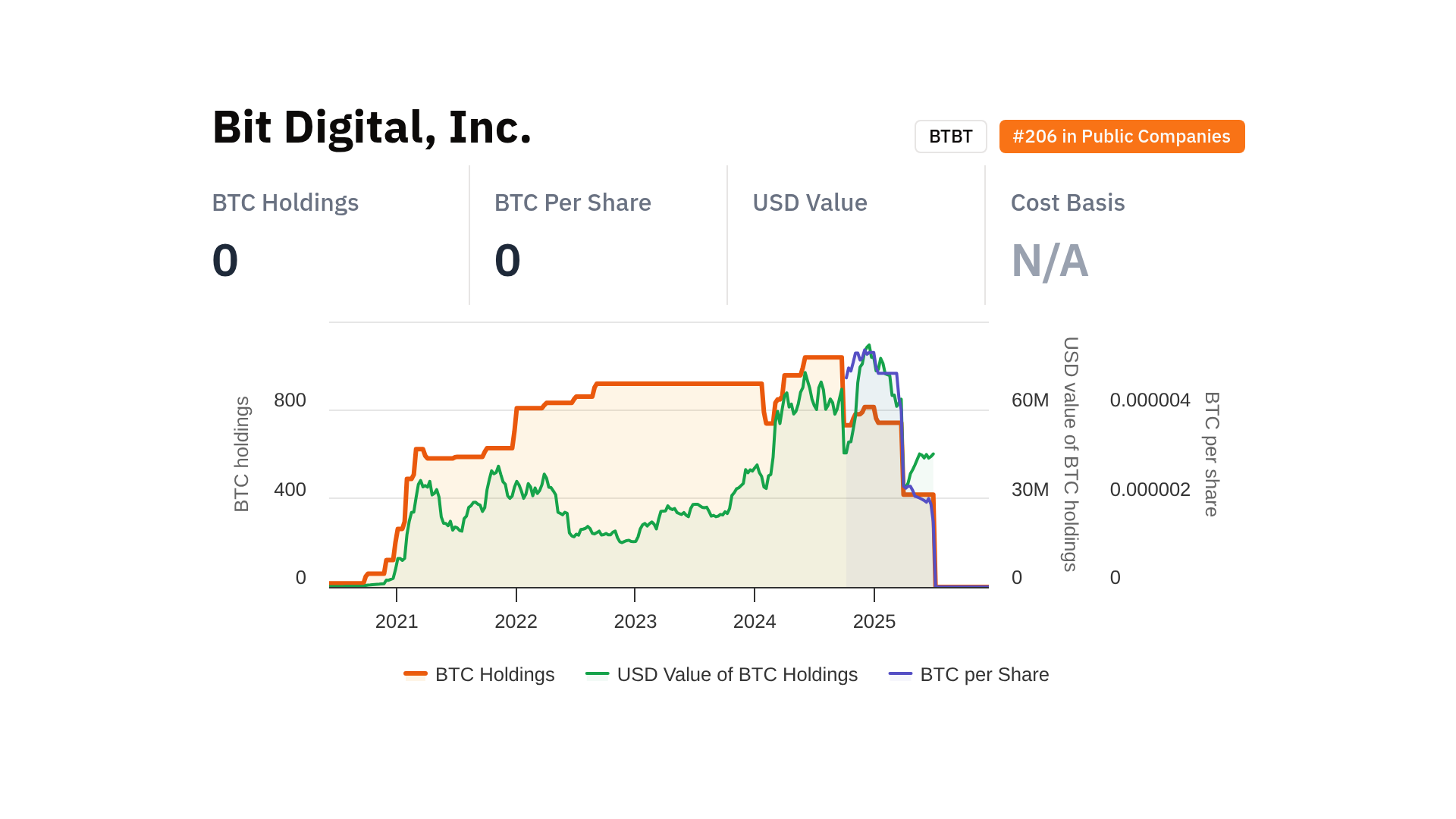Click the Cost Basis N/A value
The image size is (1456, 819).
1049,260
